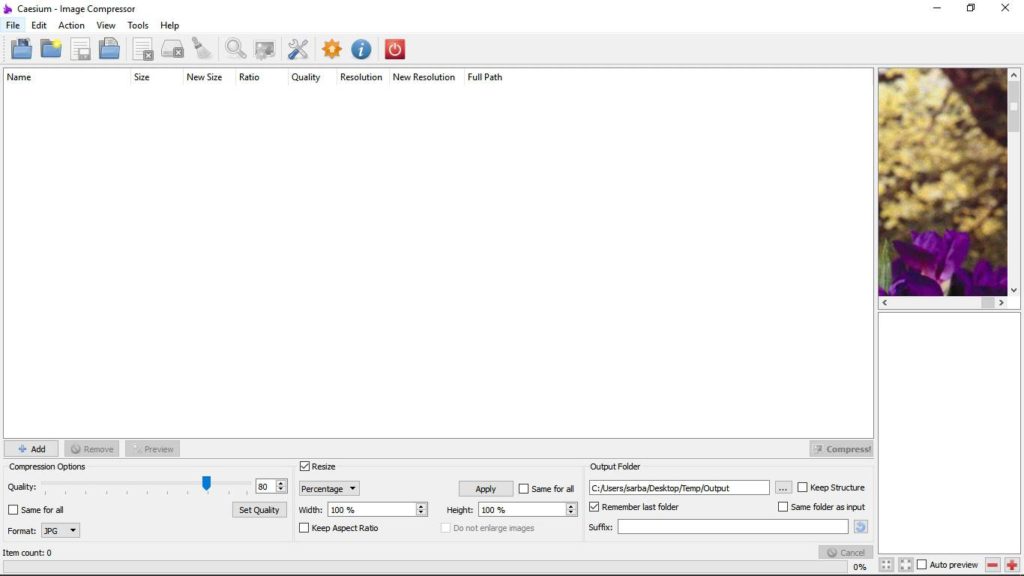
Task: Click the Open Folder toolbar icon
Action: point(51,49)
